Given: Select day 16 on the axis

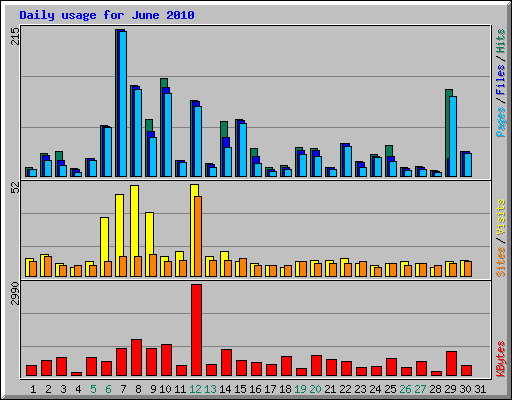Looking at the screenshot, I should click(x=255, y=389).
